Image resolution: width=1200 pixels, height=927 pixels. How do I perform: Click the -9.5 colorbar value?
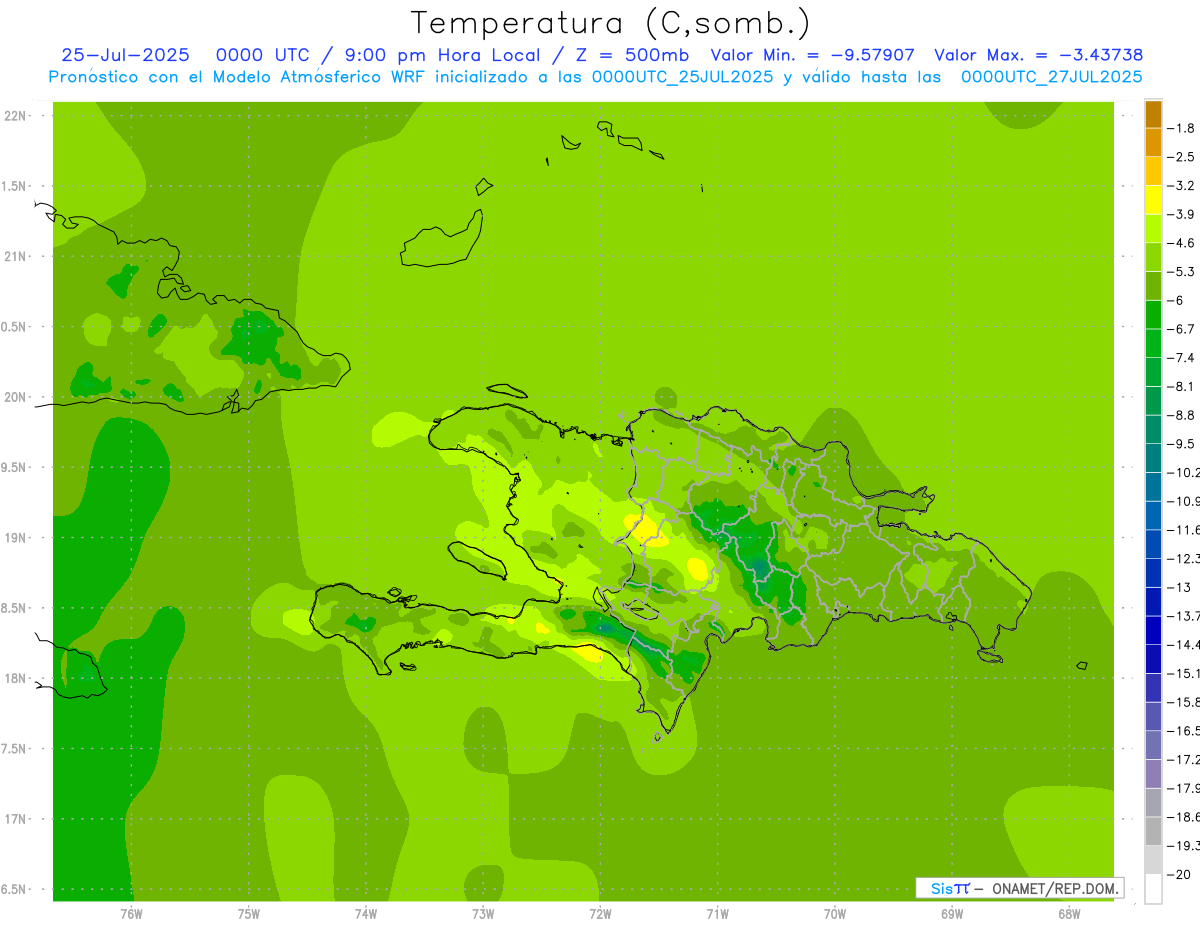[x=1183, y=444]
